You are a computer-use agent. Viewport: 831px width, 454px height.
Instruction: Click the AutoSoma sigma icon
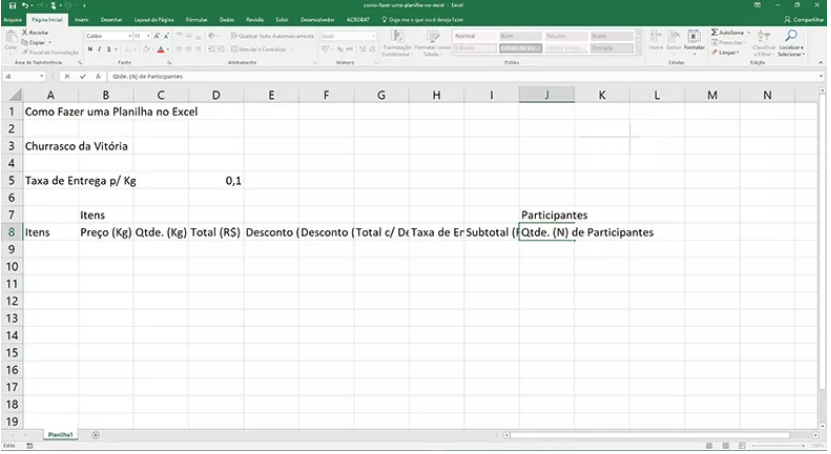point(715,33)
